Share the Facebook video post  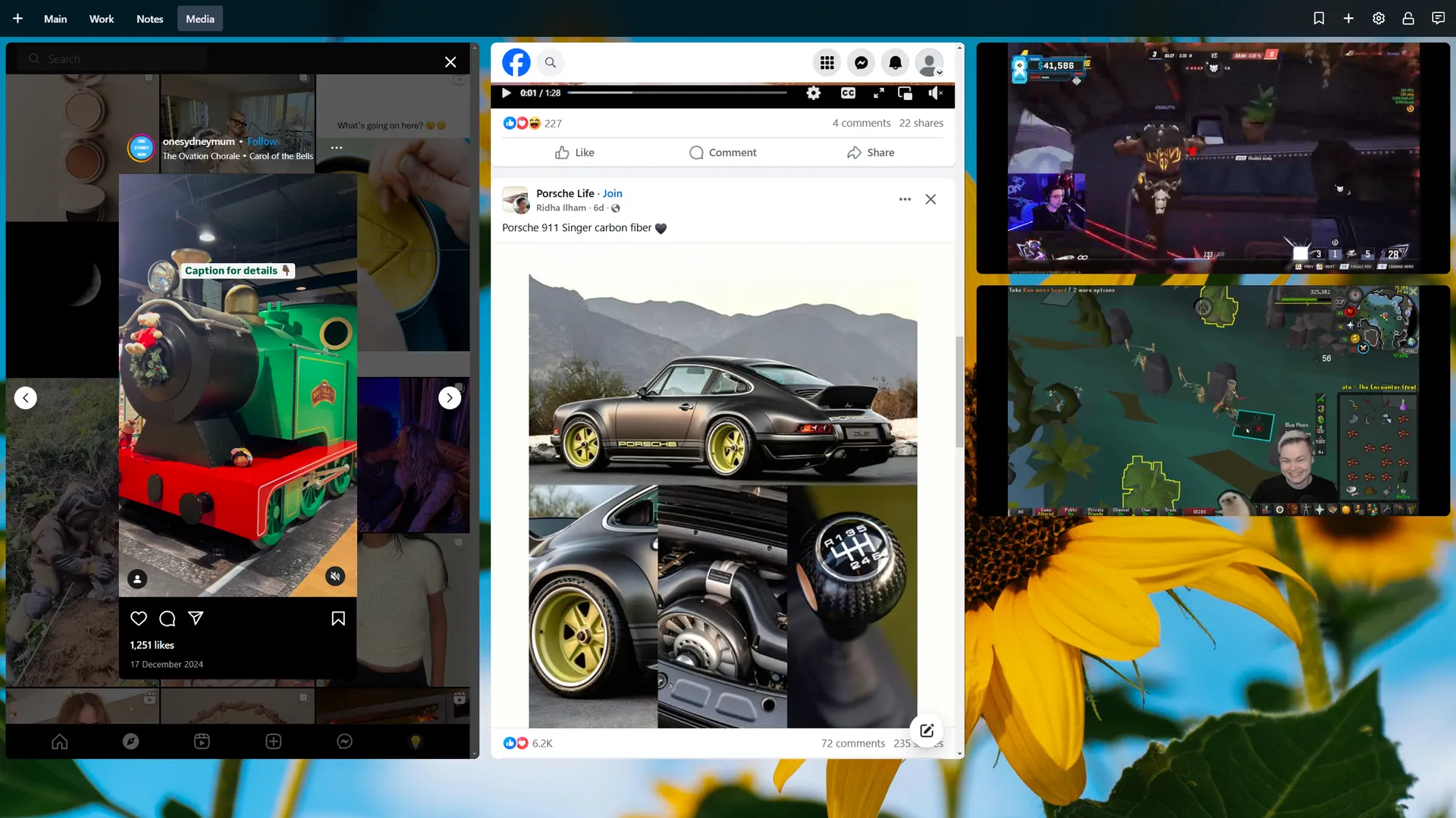click(871, 152)
